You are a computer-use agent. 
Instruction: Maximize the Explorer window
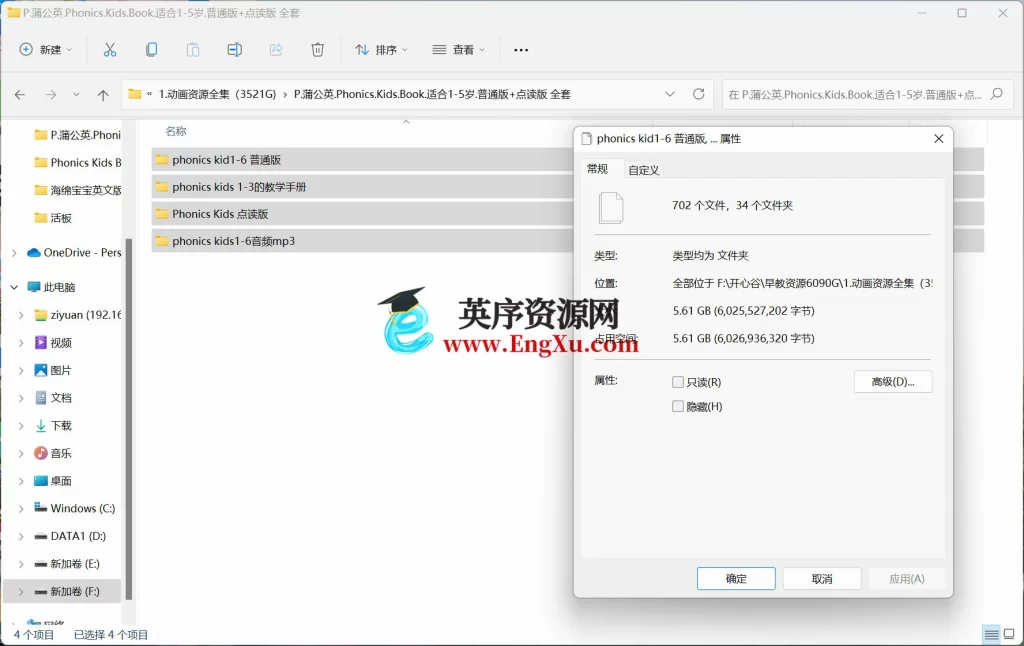tap(962, 13)
